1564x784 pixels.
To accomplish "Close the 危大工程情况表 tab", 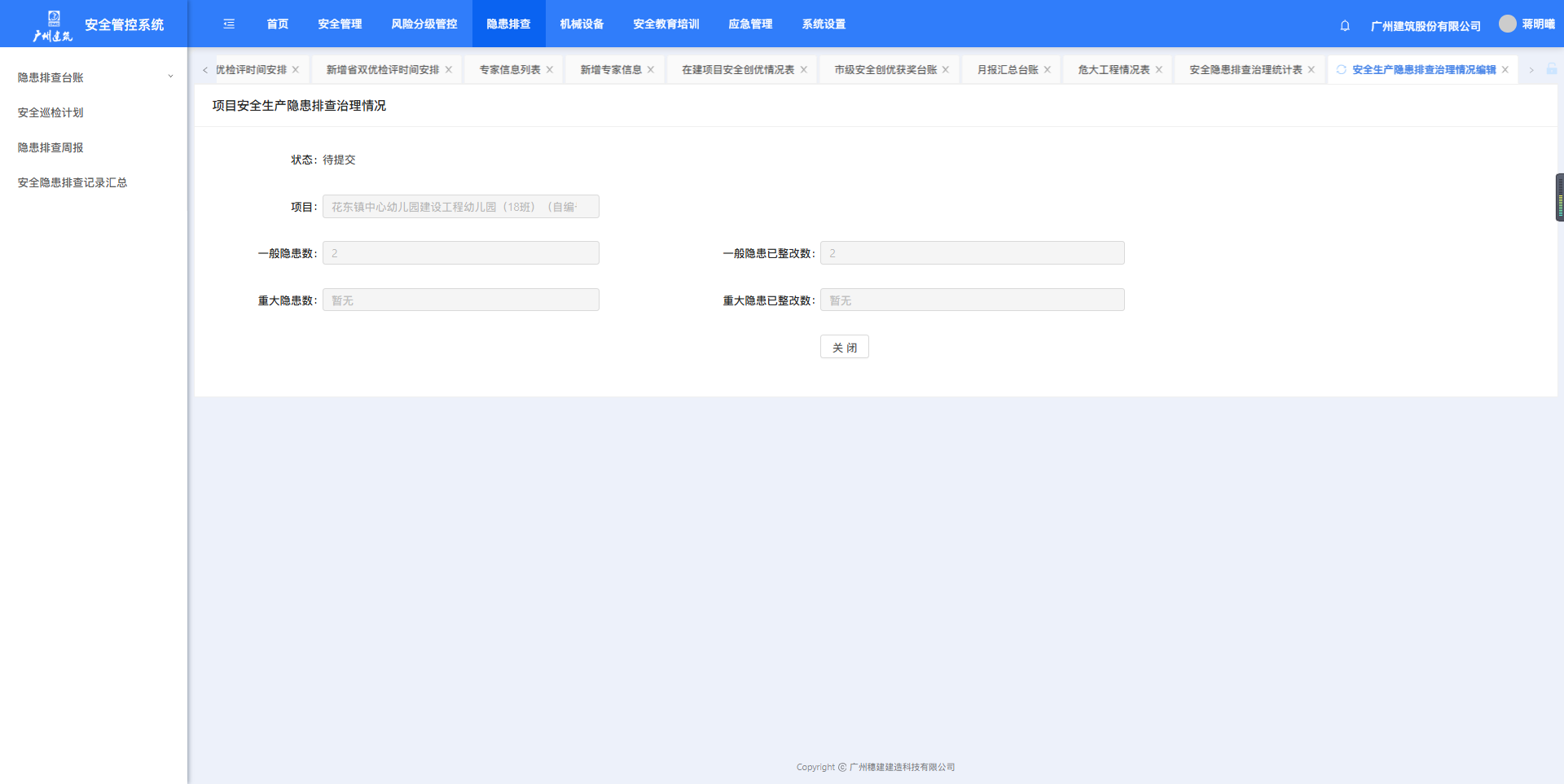I will tap(1159, 70).
